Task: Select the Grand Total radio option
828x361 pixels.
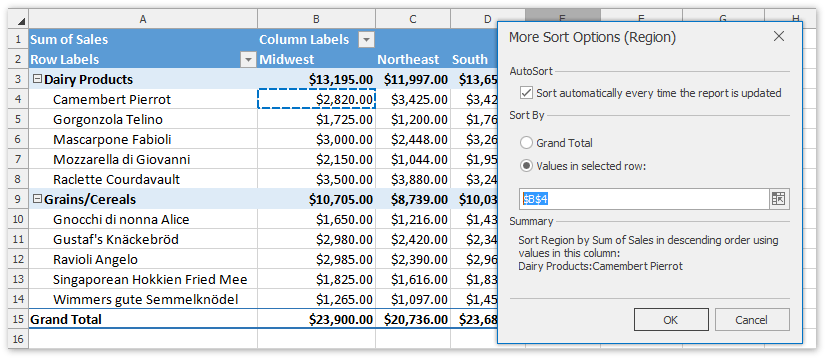Action: [x=526, y=143]
